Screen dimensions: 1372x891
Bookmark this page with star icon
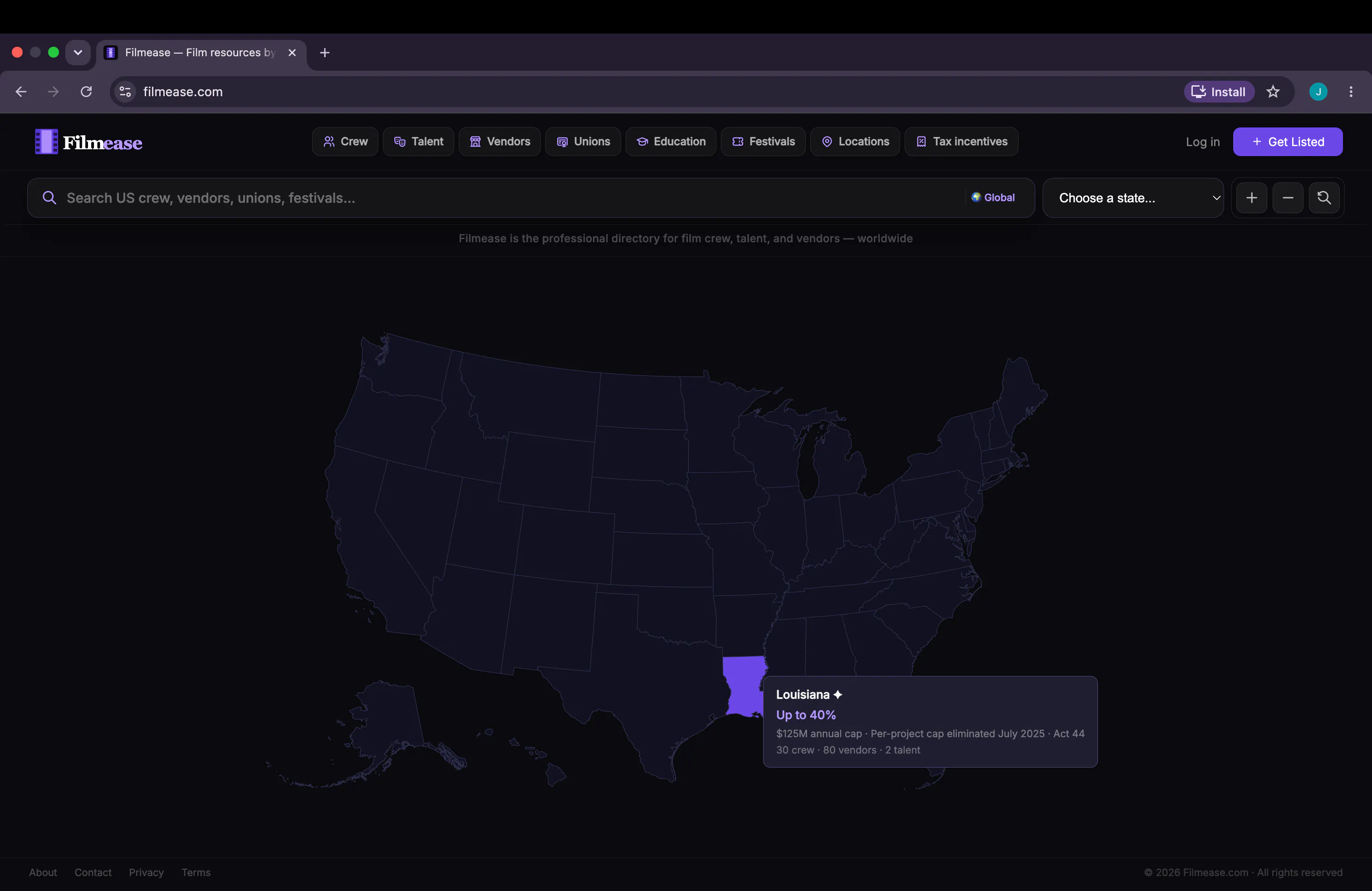point(1273,92)
